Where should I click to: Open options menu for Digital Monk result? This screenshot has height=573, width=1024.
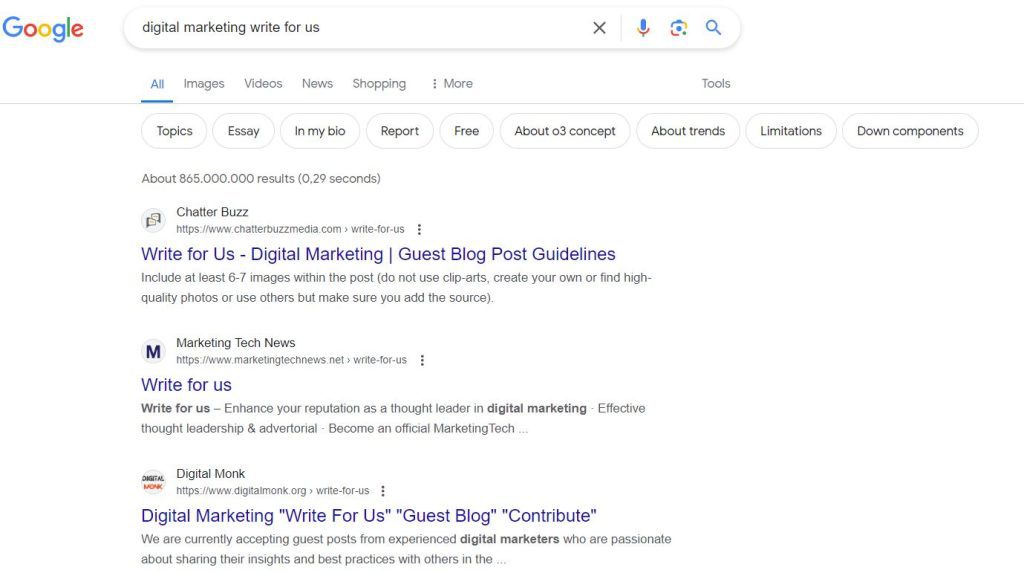[x=383, y=491]
